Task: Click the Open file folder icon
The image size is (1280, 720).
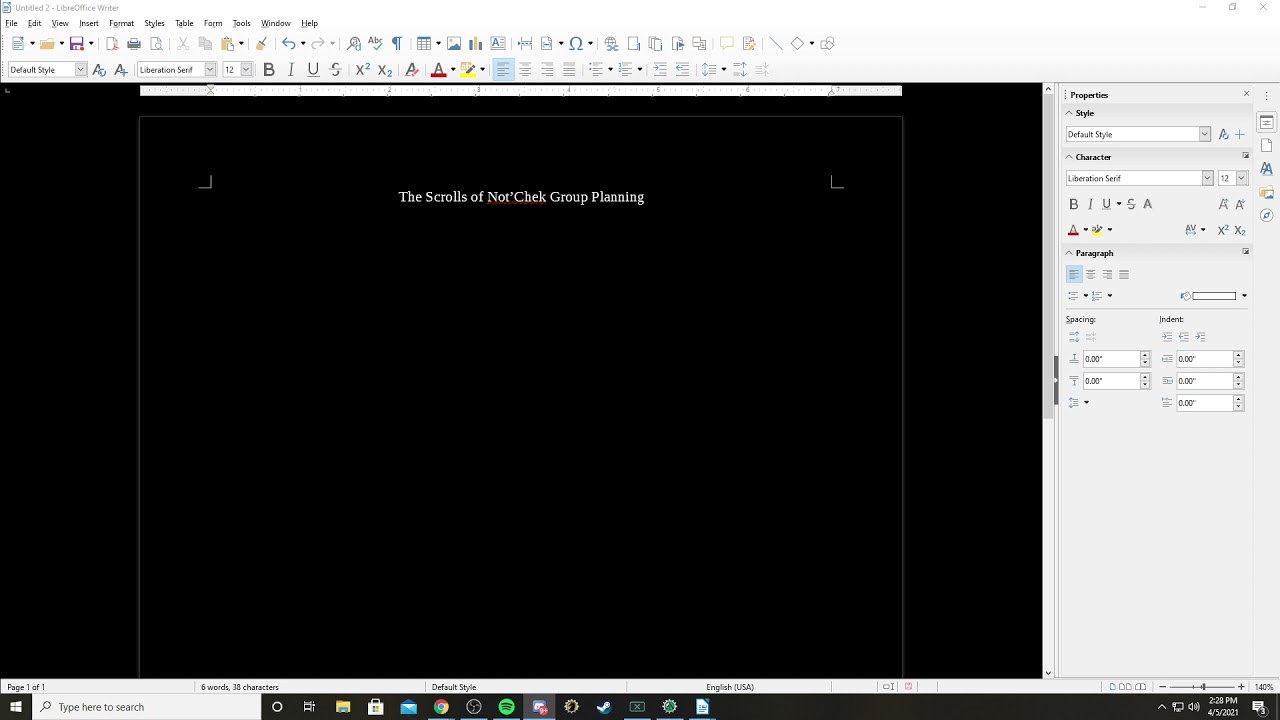Action: click(x=46, y=43)
